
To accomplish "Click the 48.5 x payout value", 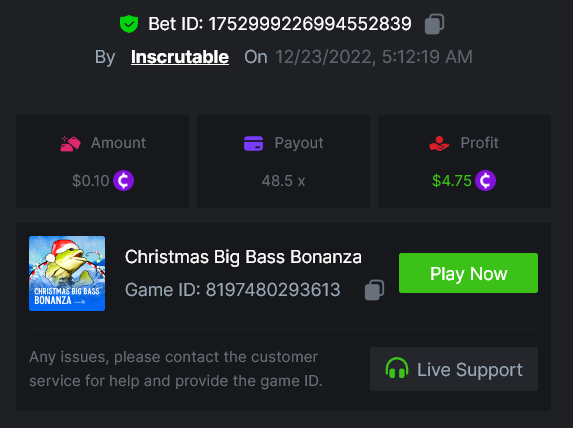I will (283, 181).
